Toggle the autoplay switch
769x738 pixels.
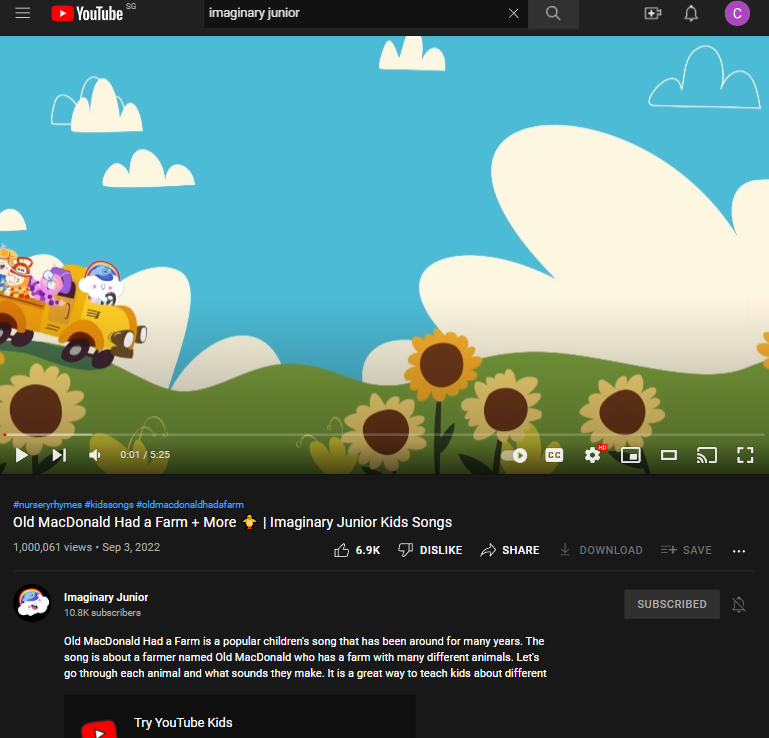(514, 456)
